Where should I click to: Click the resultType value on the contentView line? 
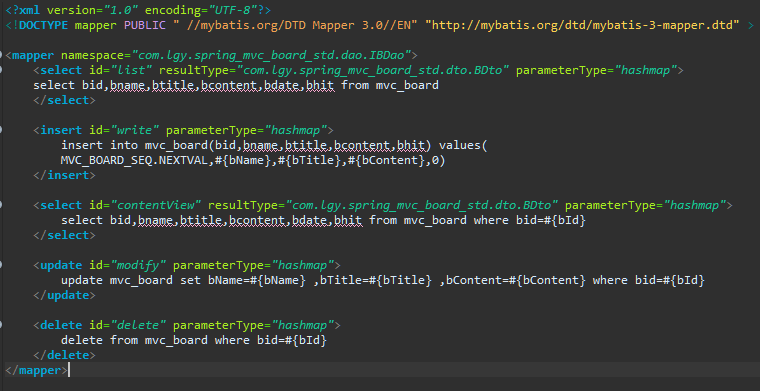pyautogui.click(x=421, y=205)
